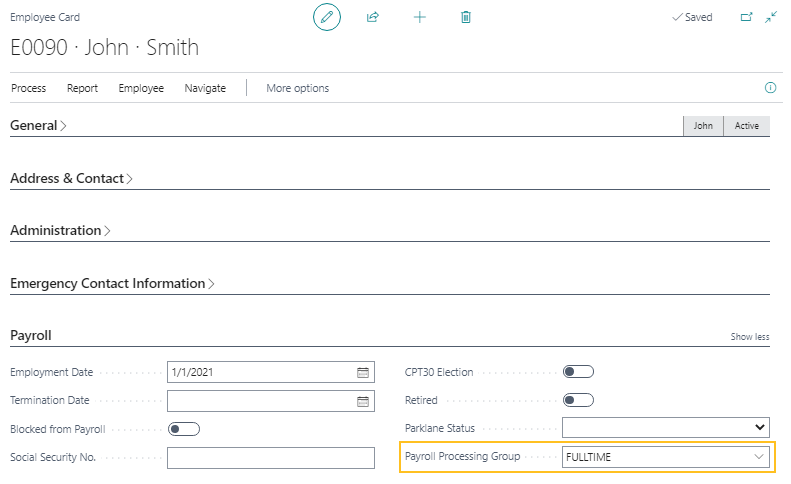This screenshot has width=791, height=484.
Task: Expand the Address & Contact section
Action: point(71,178)
